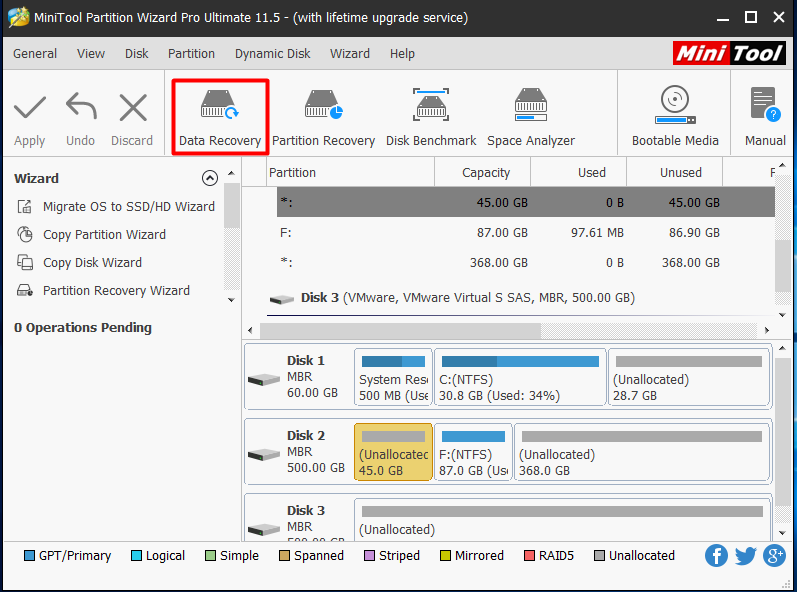Click the RAID5 legend swatch

[529, 555]
